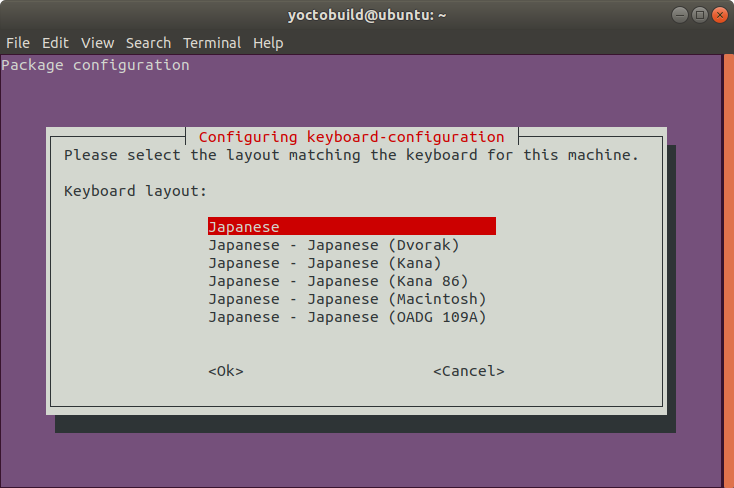Image resolution: width=734 pixels, height=488 pixels.
Task: Open the View menu
Action: pos(97,43)
